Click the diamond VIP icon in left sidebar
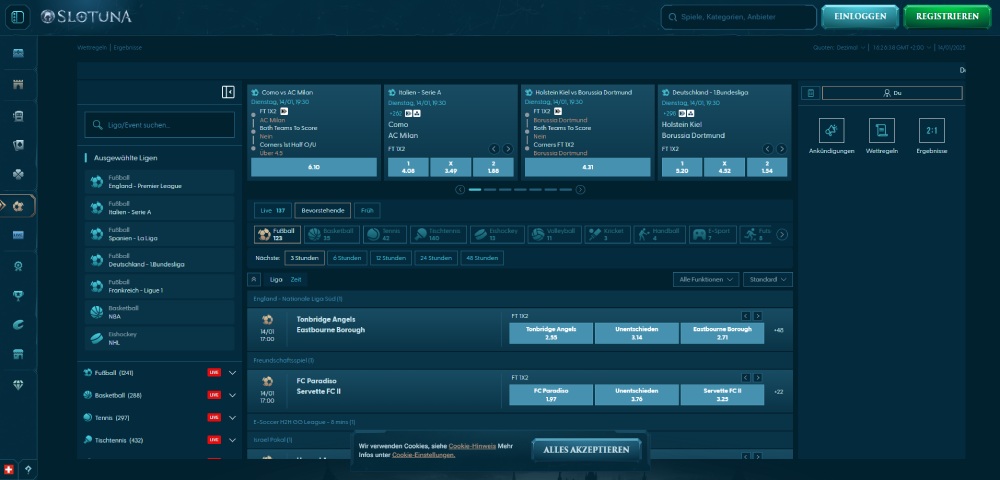 coord(18,384)
